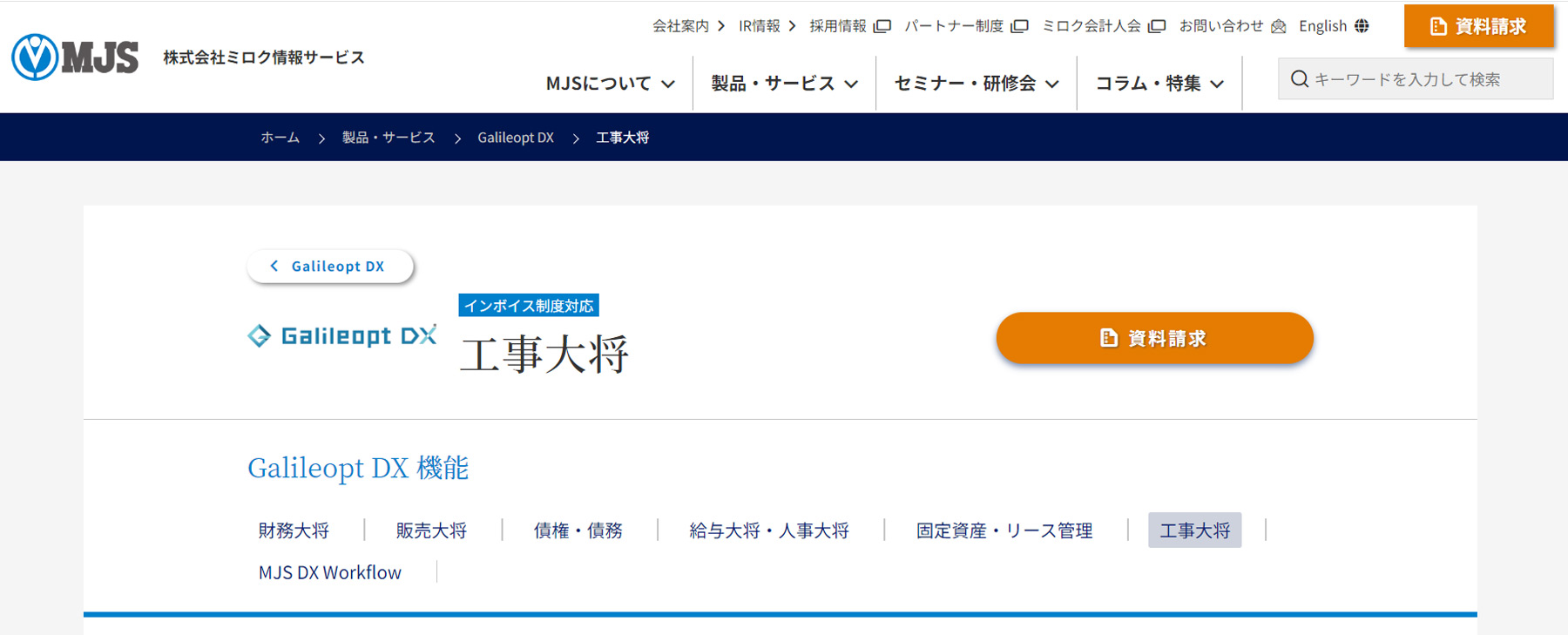Click the envelope icon beside お問い合わせ
Viewport: 1568px width, 635px height.
[x=1278, y=26]
